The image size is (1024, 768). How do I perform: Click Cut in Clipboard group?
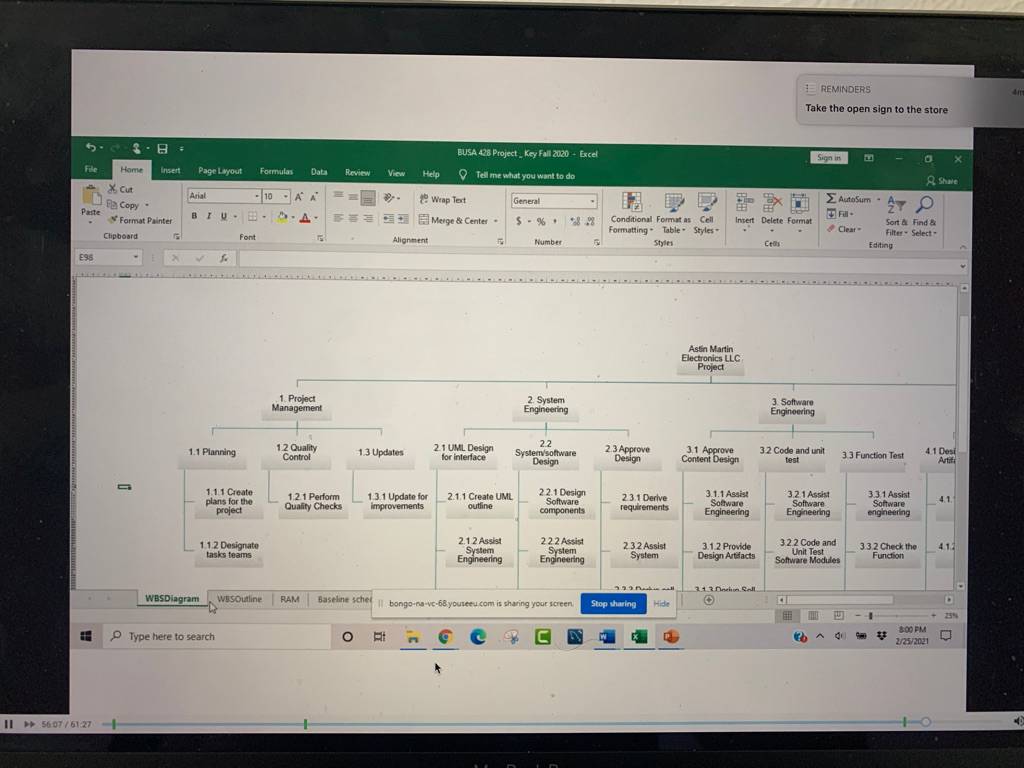[x=121, y=189]
